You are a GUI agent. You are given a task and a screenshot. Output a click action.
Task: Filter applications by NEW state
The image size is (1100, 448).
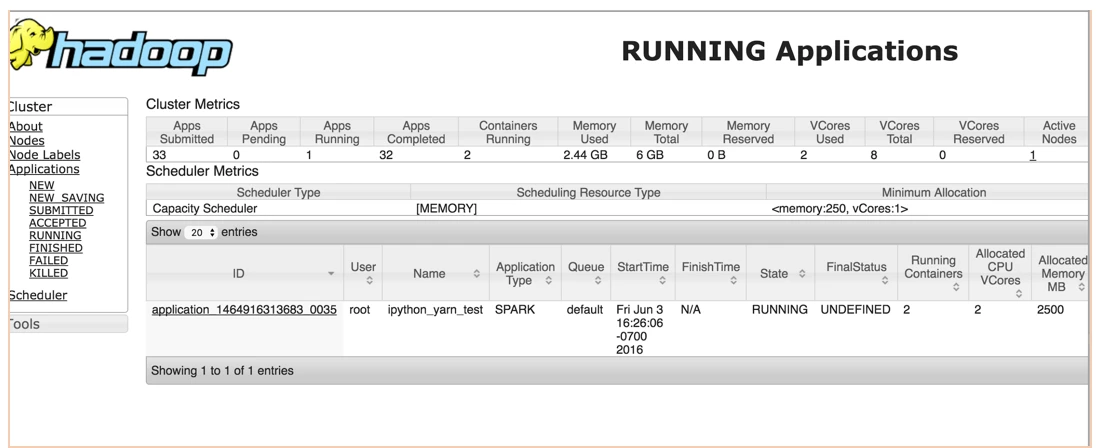click(41, 186)
